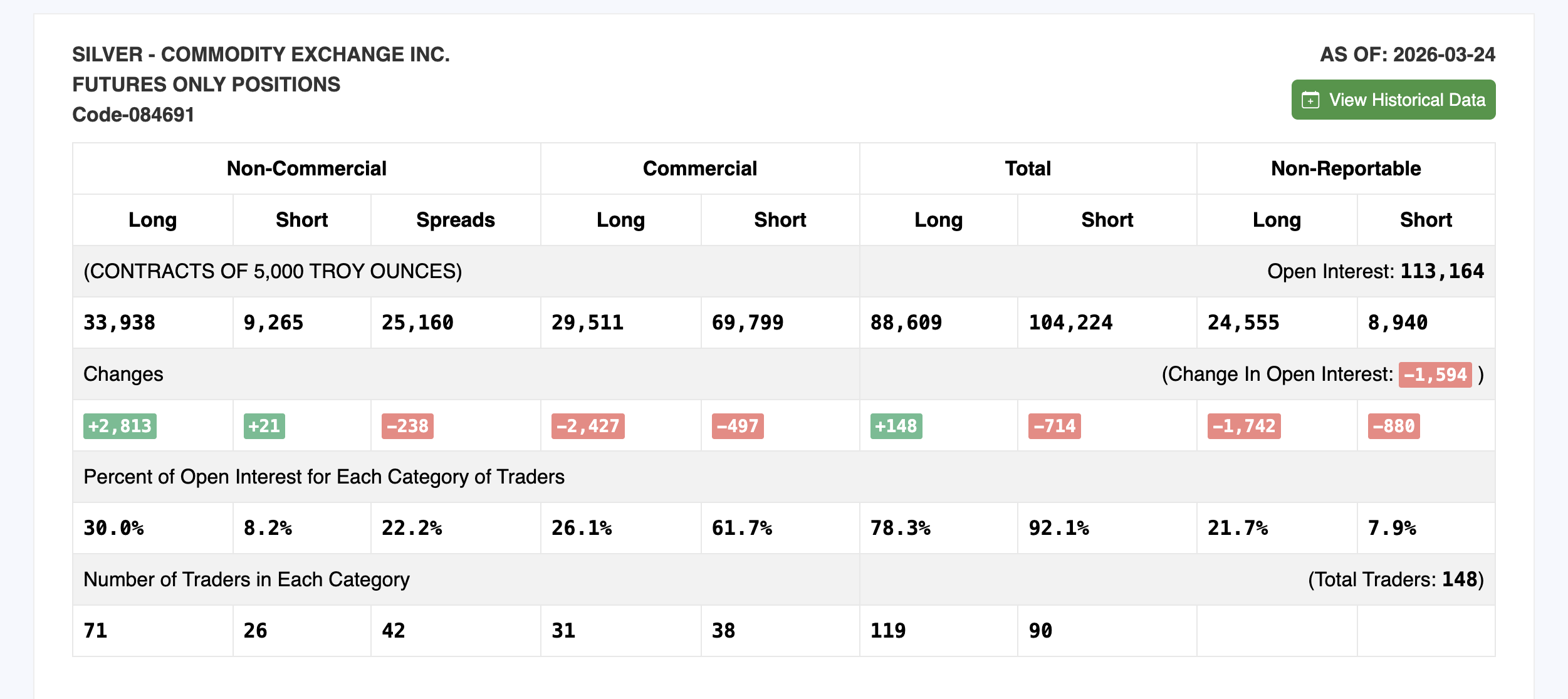The image size is (1568, 699).
Task: Click the 104,224 Total Short cell
Action: (x=1070, y=323)
